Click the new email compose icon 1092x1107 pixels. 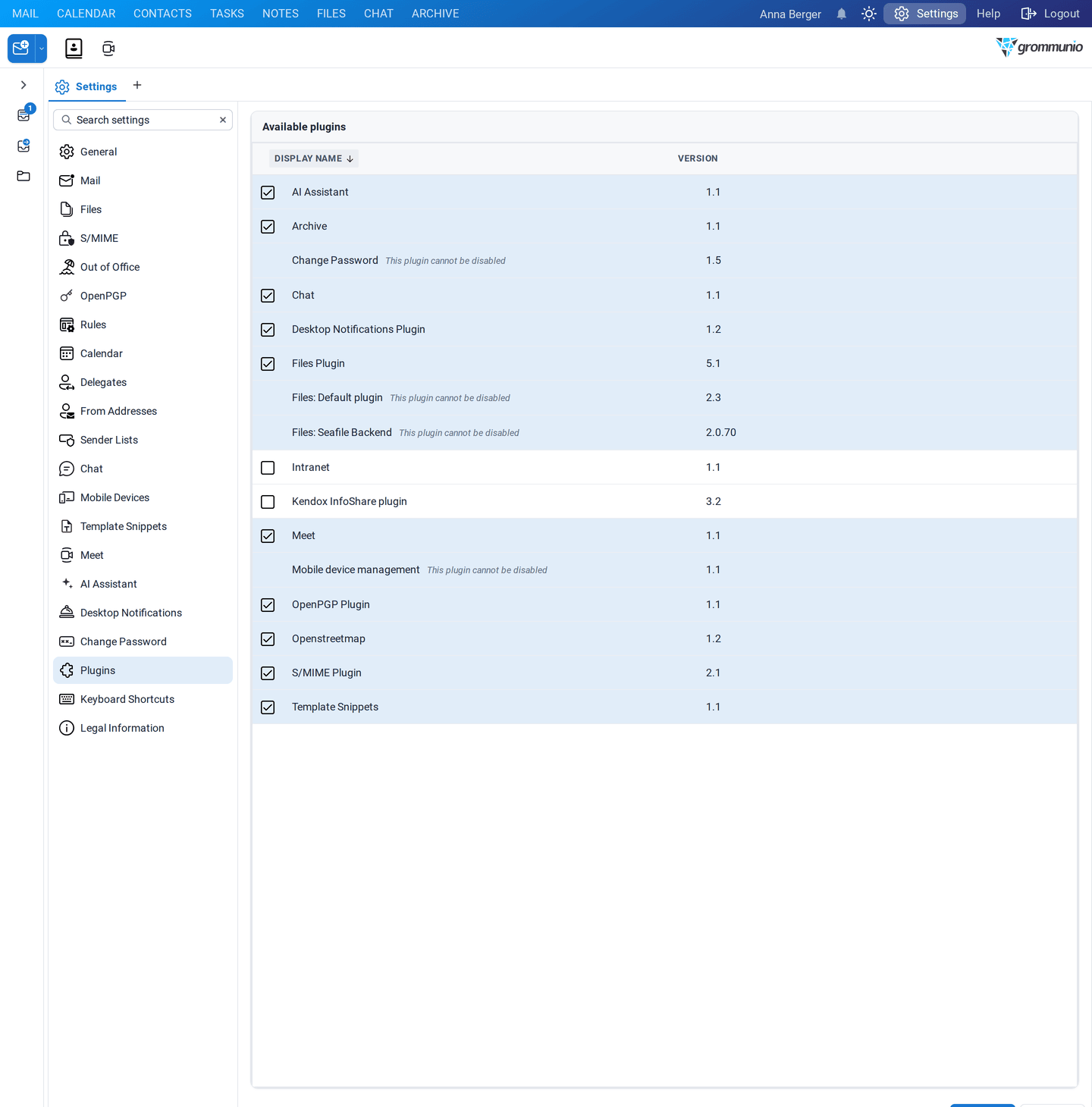[x=21, y=49]
